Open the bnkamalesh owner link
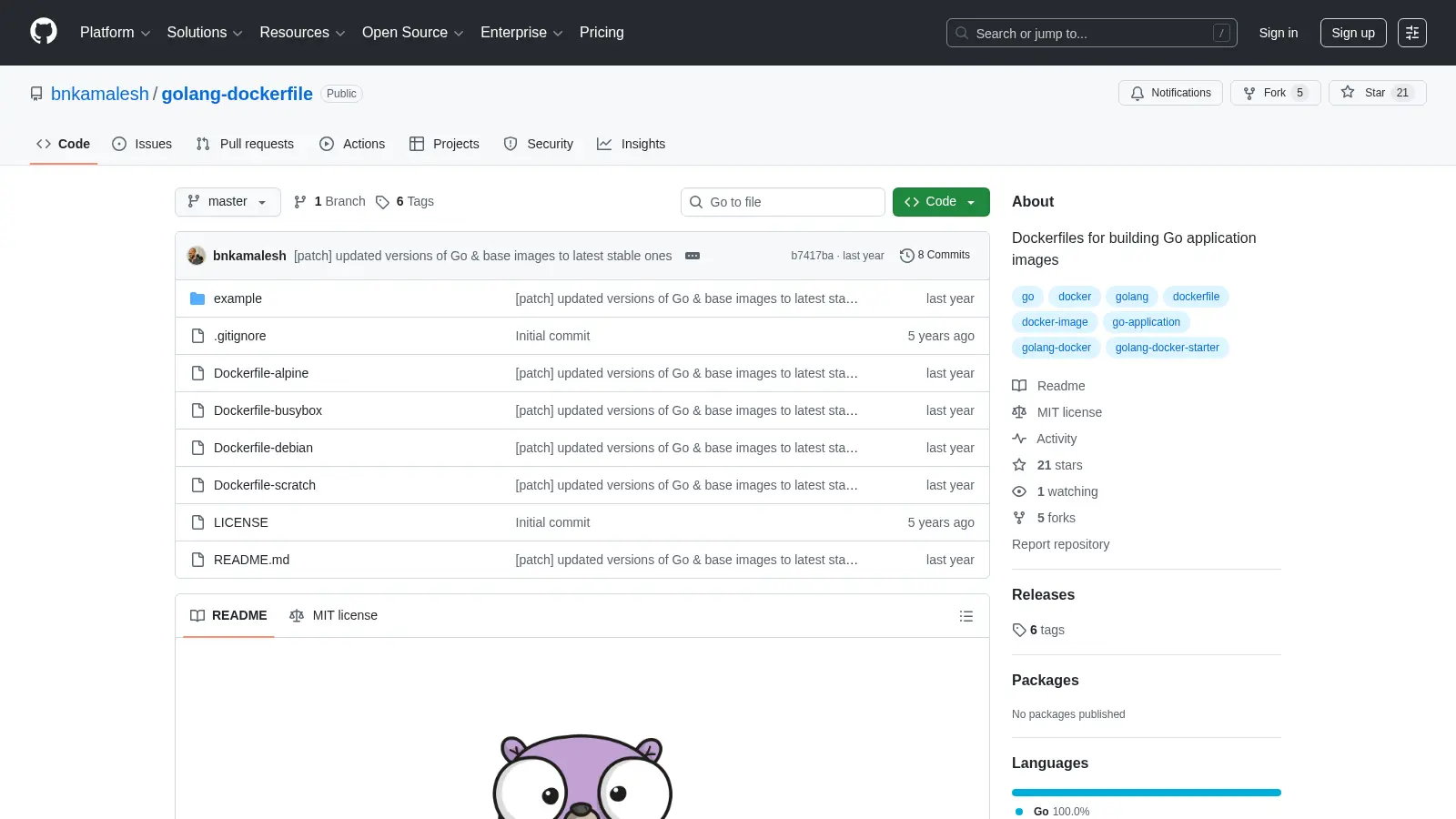 click(x=100, y=94)
